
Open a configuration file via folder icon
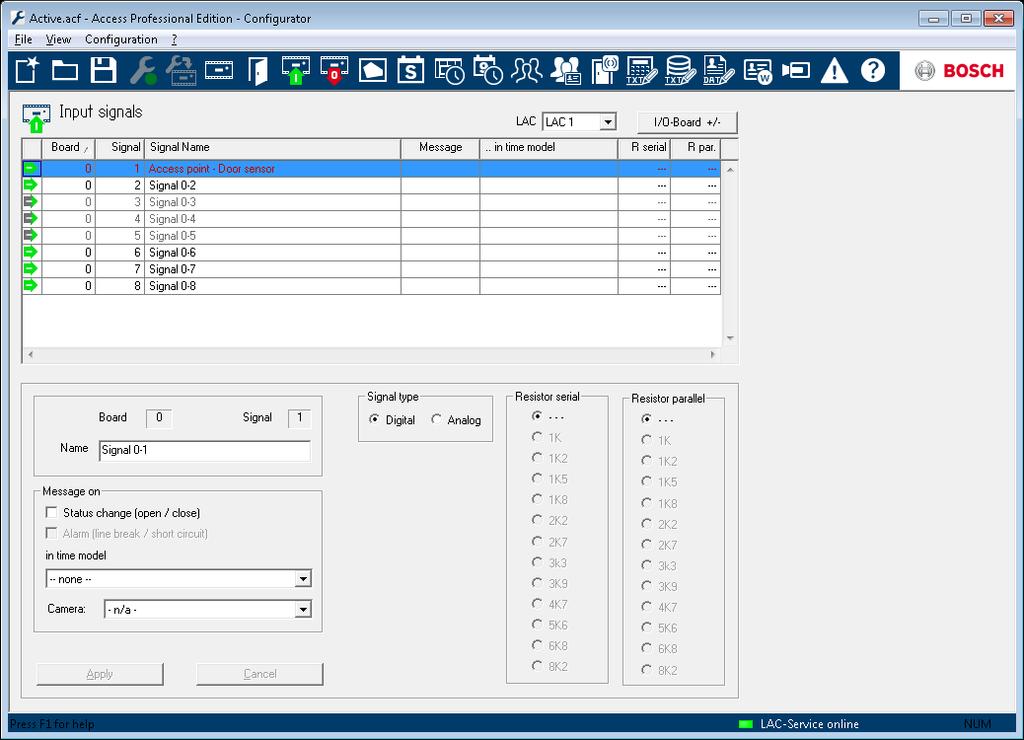(x=65, y=70)
